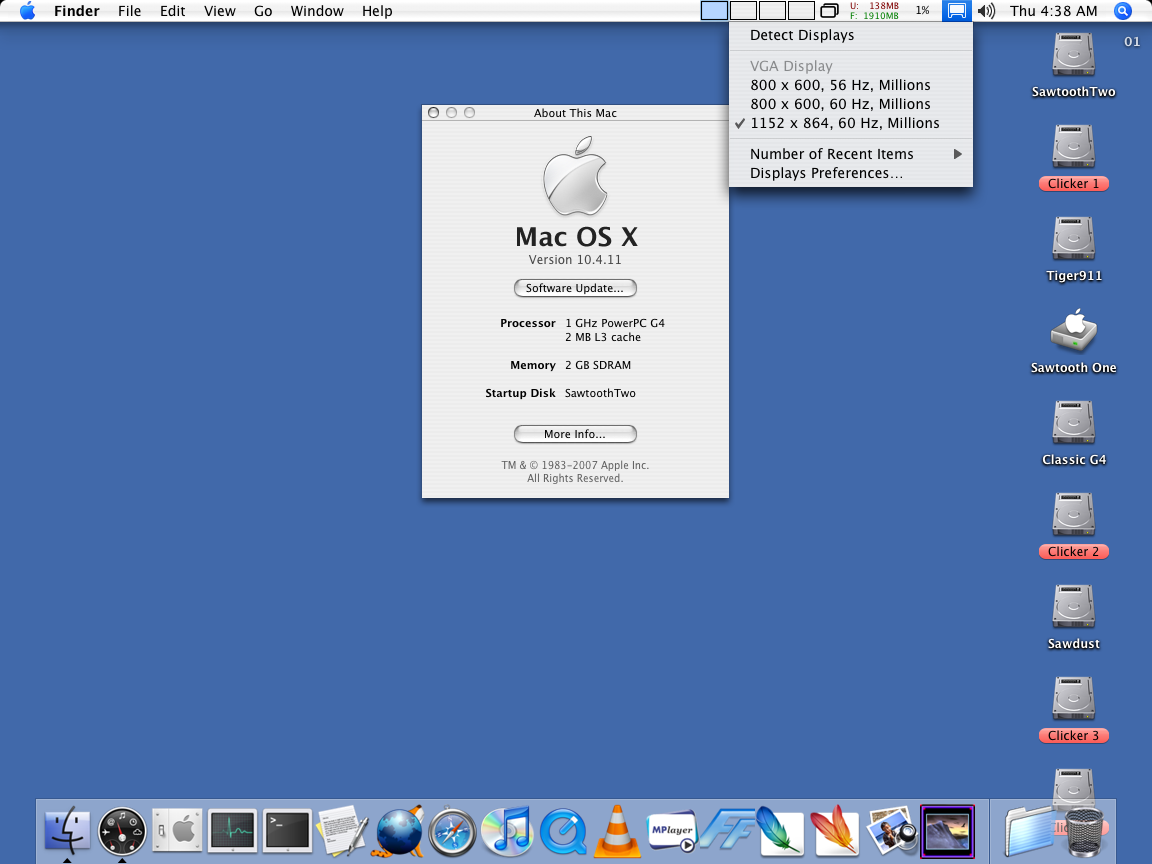The width and height of the screenshot is (1152, 864).
Task: Click the stacked windows menu bar icon
Action: click(829, 11)
